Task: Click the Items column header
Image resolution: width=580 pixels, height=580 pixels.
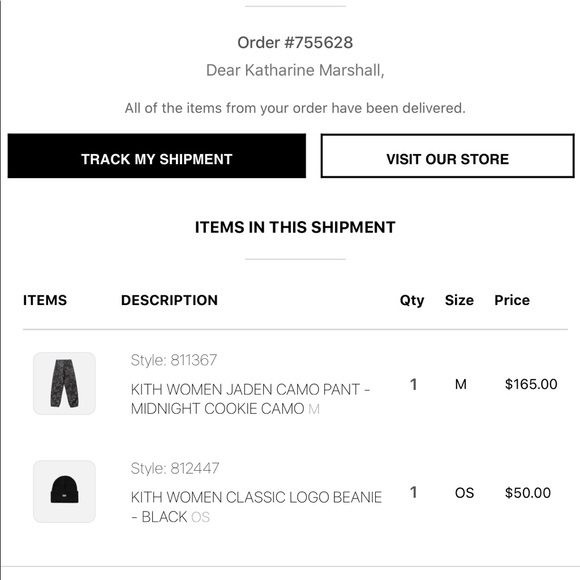Action: coord(45,300)
